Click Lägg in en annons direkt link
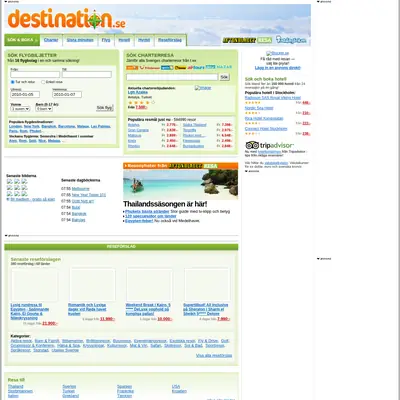Image resolution: width=400 pixels, height=400 pixels. (x=278, y=68)
